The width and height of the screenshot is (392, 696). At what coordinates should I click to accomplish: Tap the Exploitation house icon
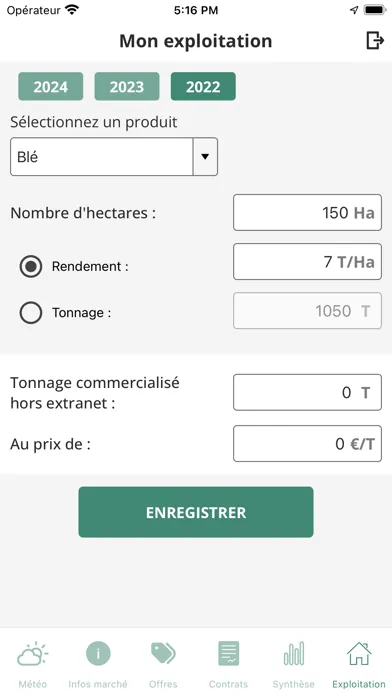[x=359, y=653]
